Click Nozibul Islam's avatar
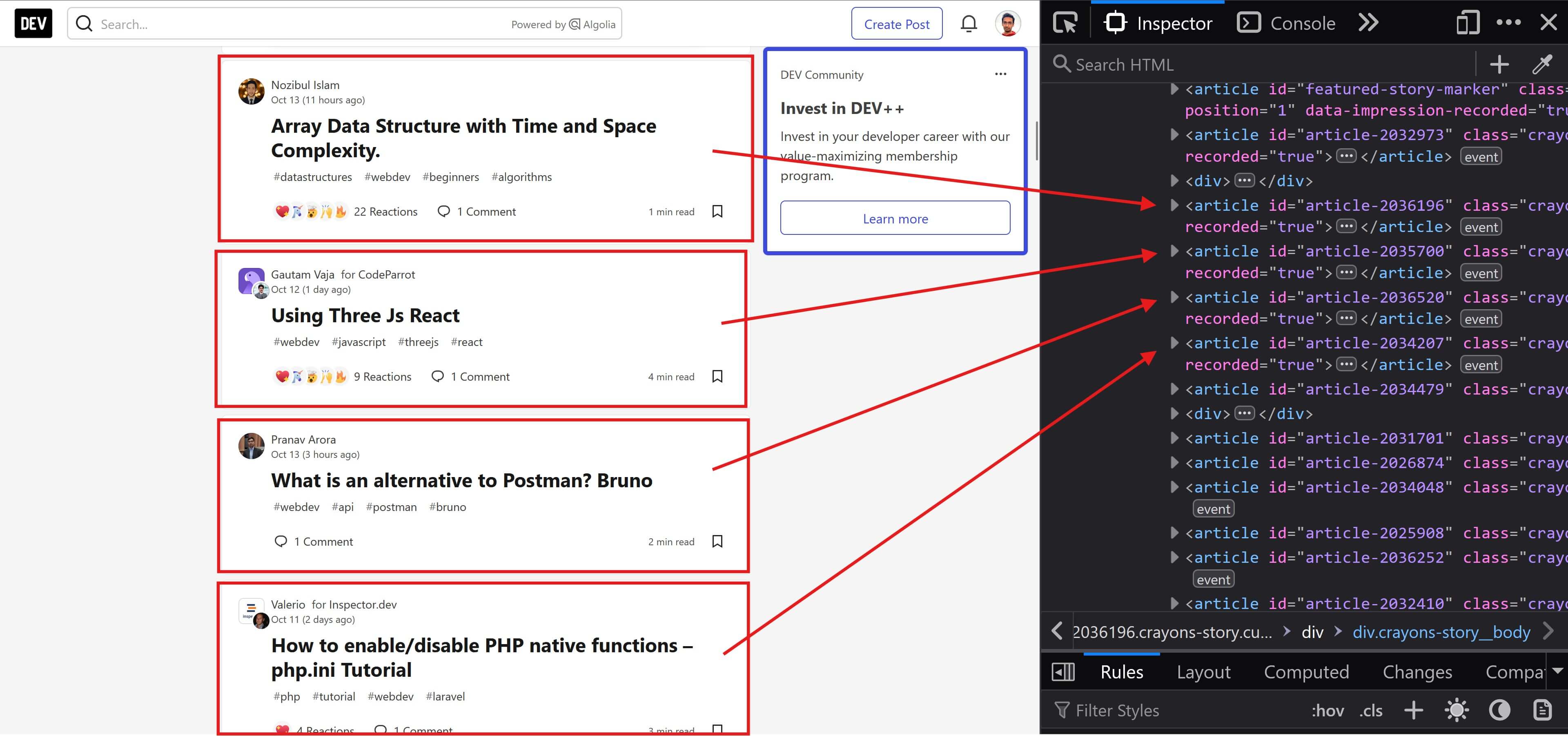 point(252,91)
